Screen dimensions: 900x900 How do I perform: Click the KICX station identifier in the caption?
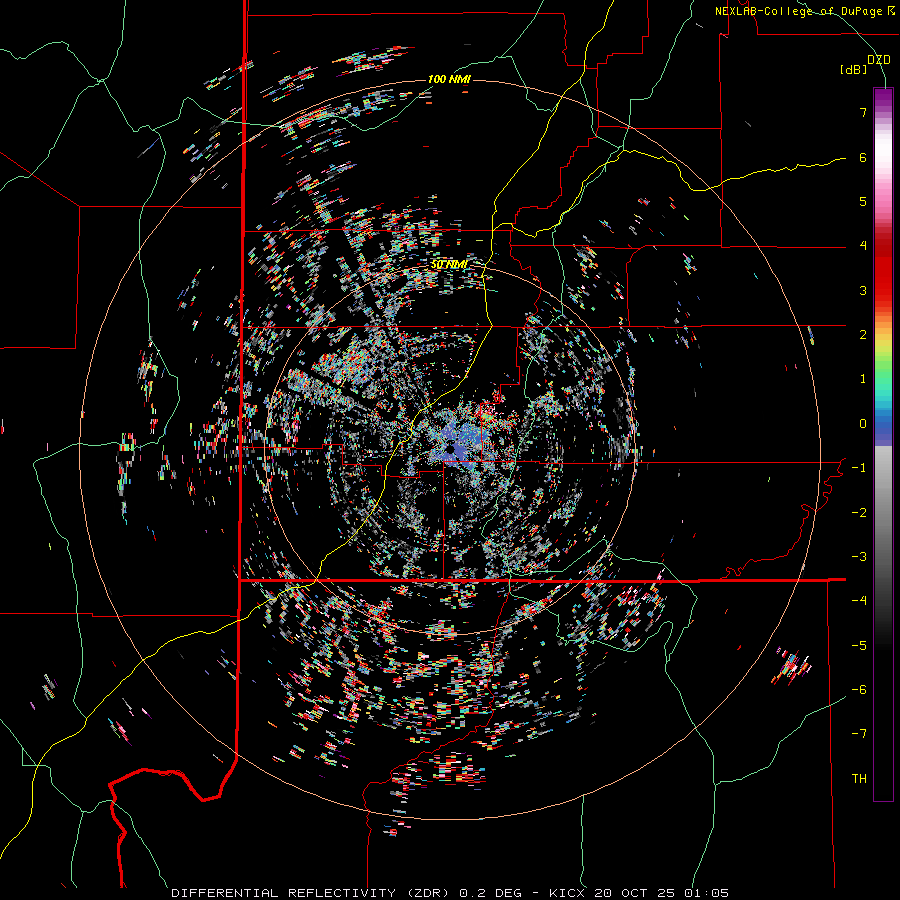click(x=565, y=893)
